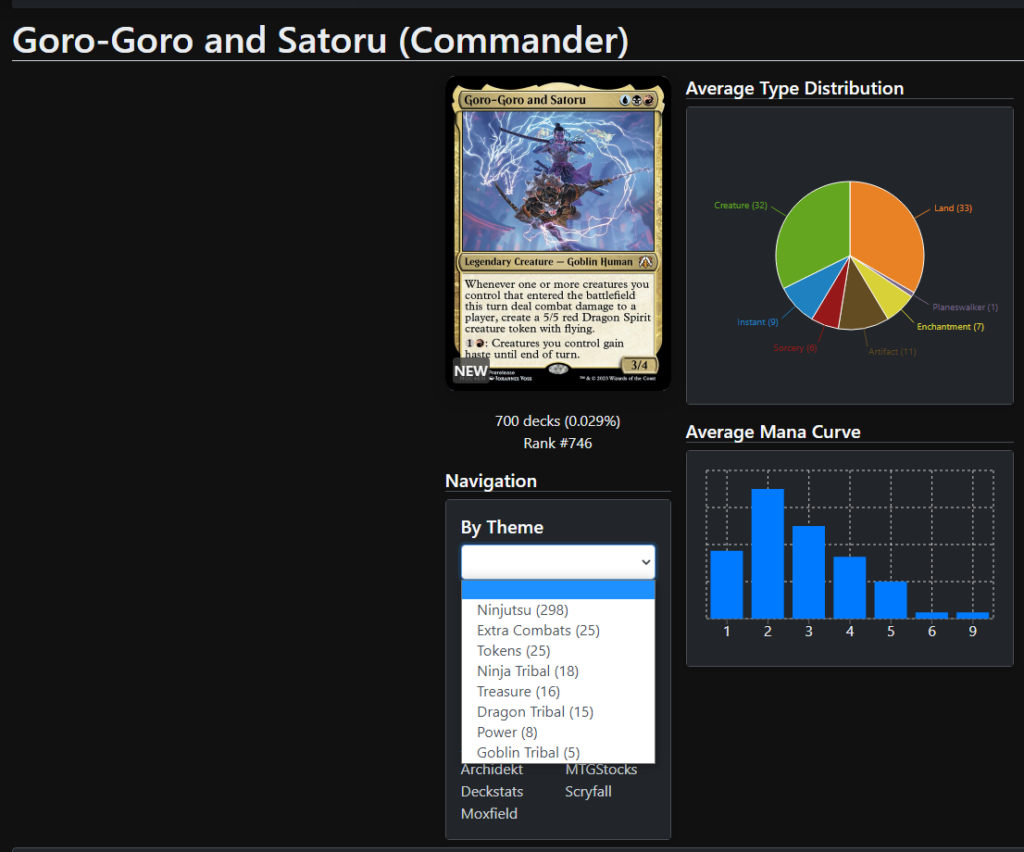
Task: Click mana curve bar for cost 2
Action: 767,554
